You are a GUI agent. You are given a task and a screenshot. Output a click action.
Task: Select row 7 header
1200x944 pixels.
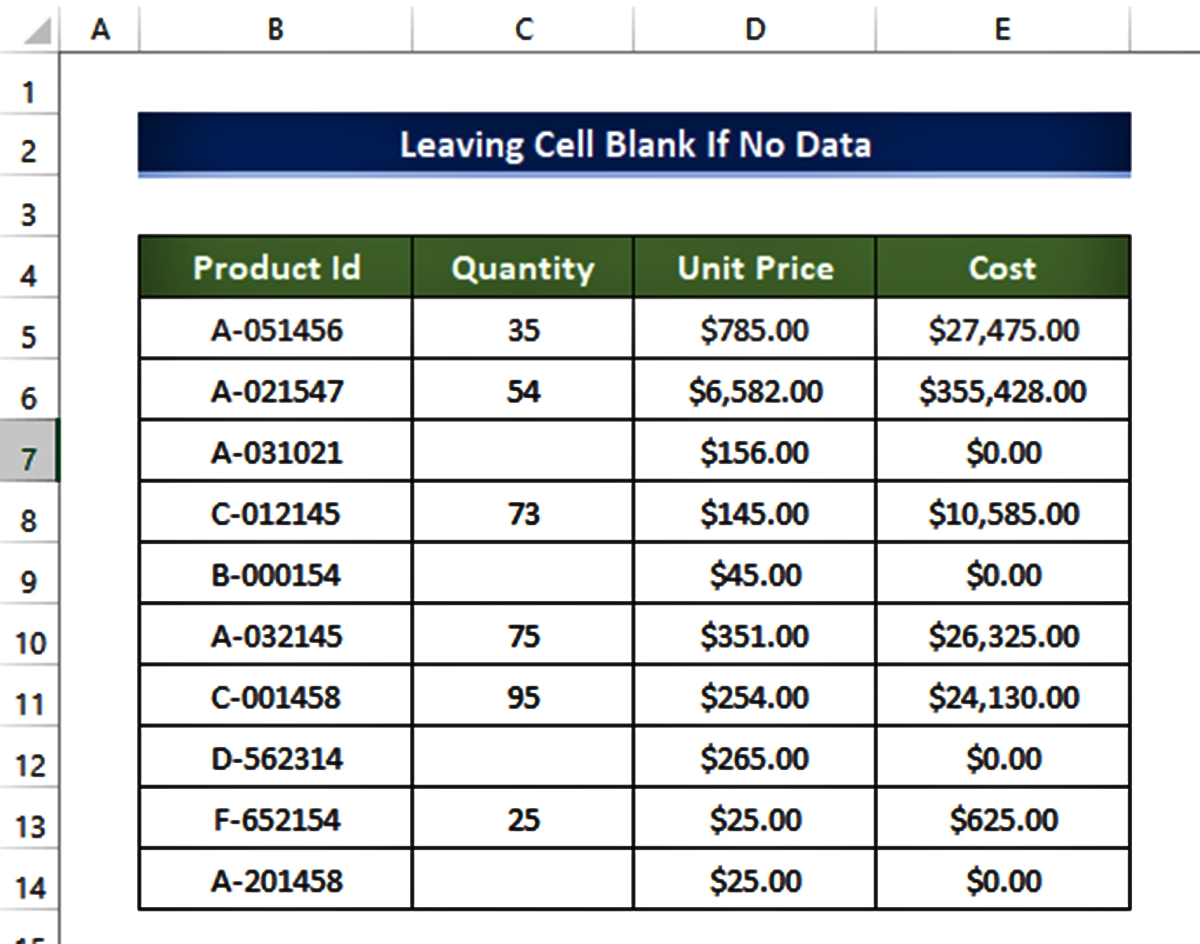pyautogui.click(x=27, y=453)
